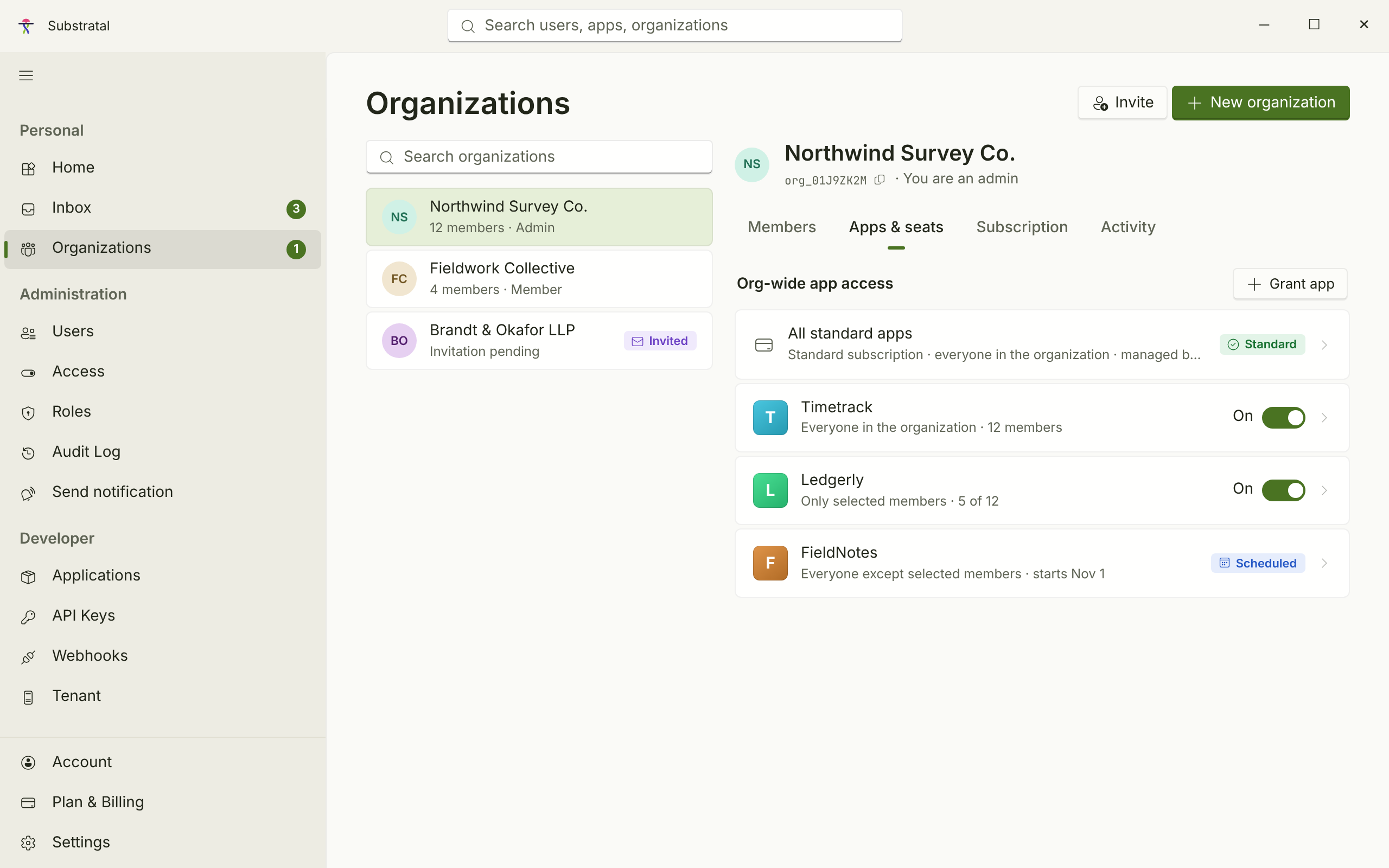Click 'You are an admin' text
The image size is (1389, 868).
pyautogui.click(x=960, y=179)
